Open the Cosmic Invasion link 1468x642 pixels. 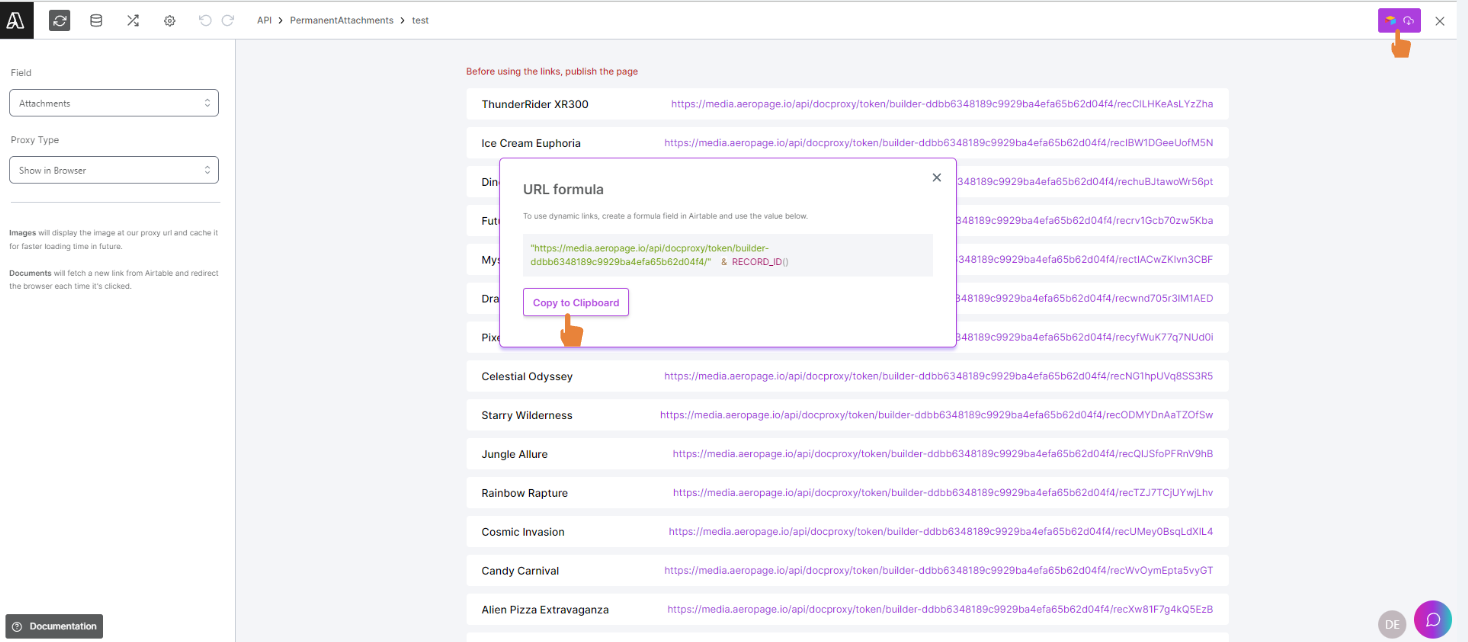pyautogui.click(x=941, y=532)
